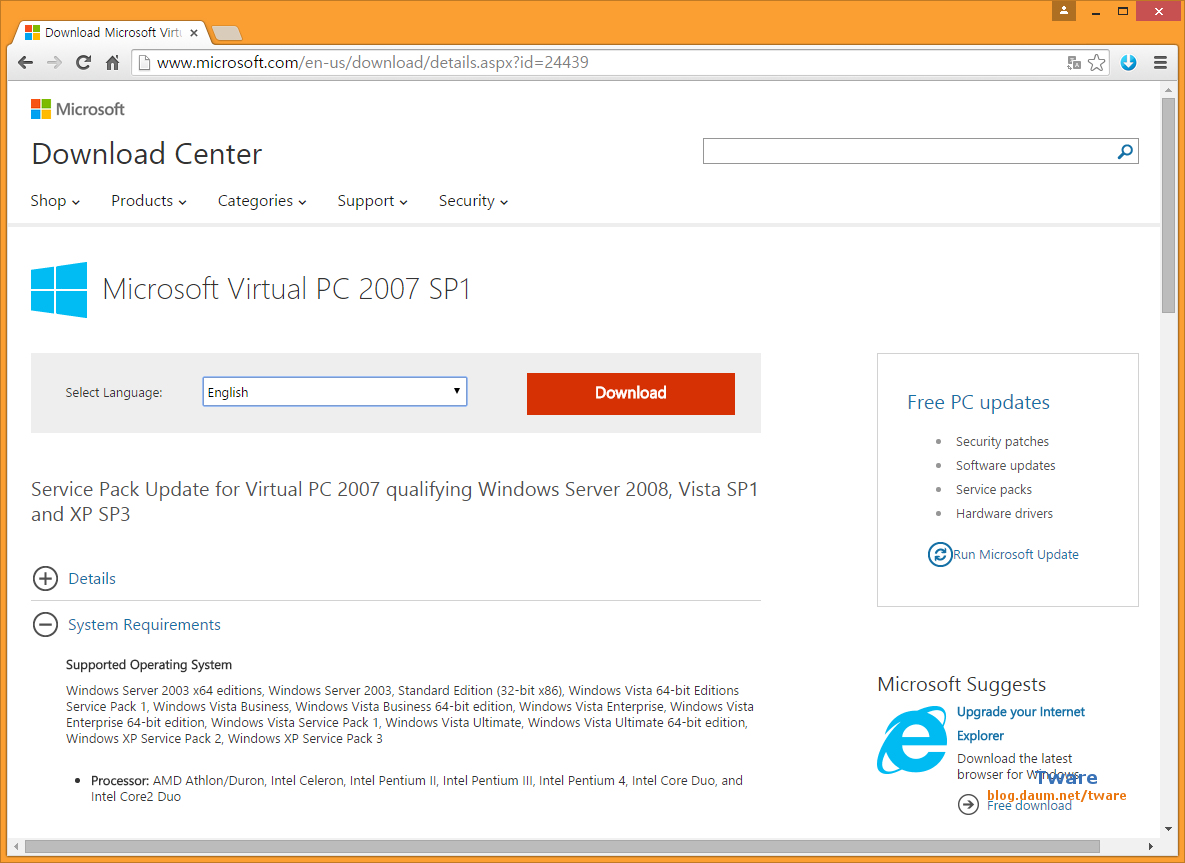Click the System Requirements link

[144, 625]
